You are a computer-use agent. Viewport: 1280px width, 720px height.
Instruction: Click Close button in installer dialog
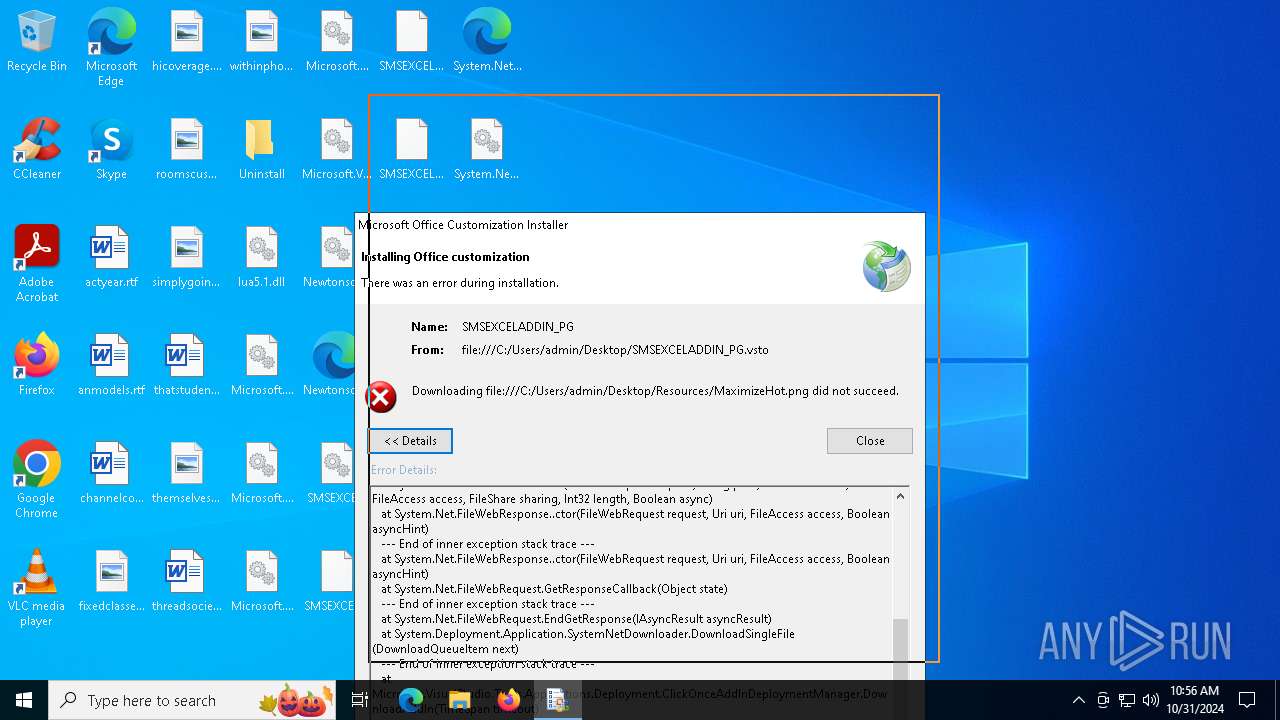pos(870,441)
